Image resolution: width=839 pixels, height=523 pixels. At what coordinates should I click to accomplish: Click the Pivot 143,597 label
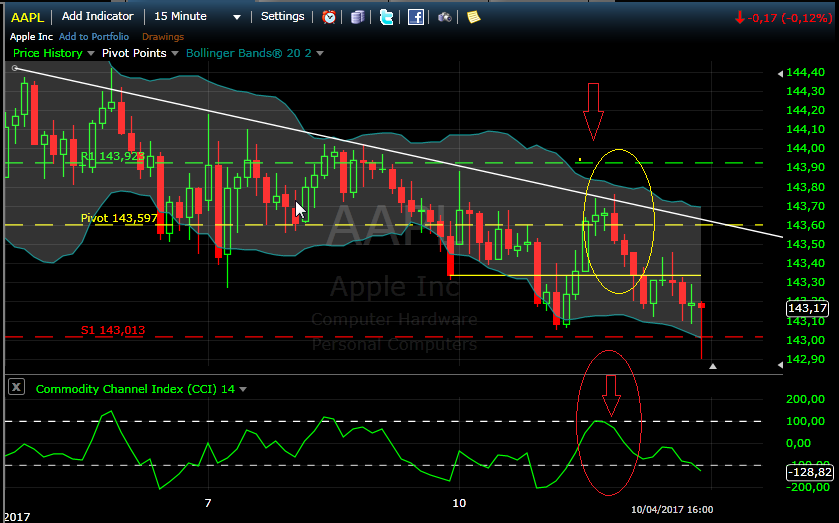pos(119,218)
